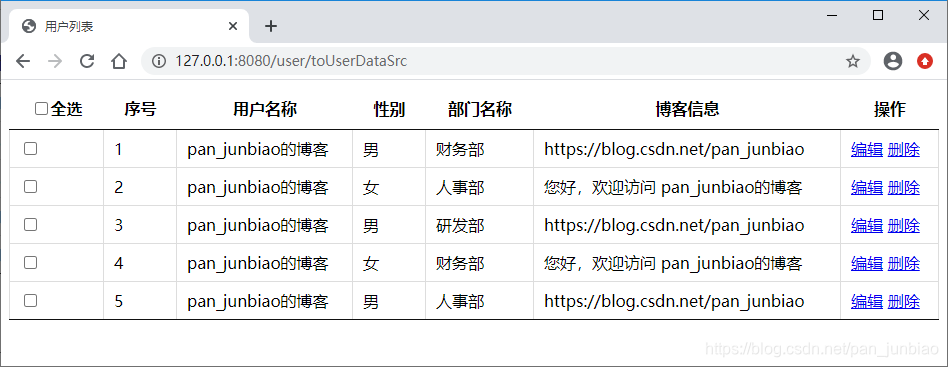The height and width of the screenshot is (367, 948).
Task: Click blog URL text in row 1
Action: 674,150
